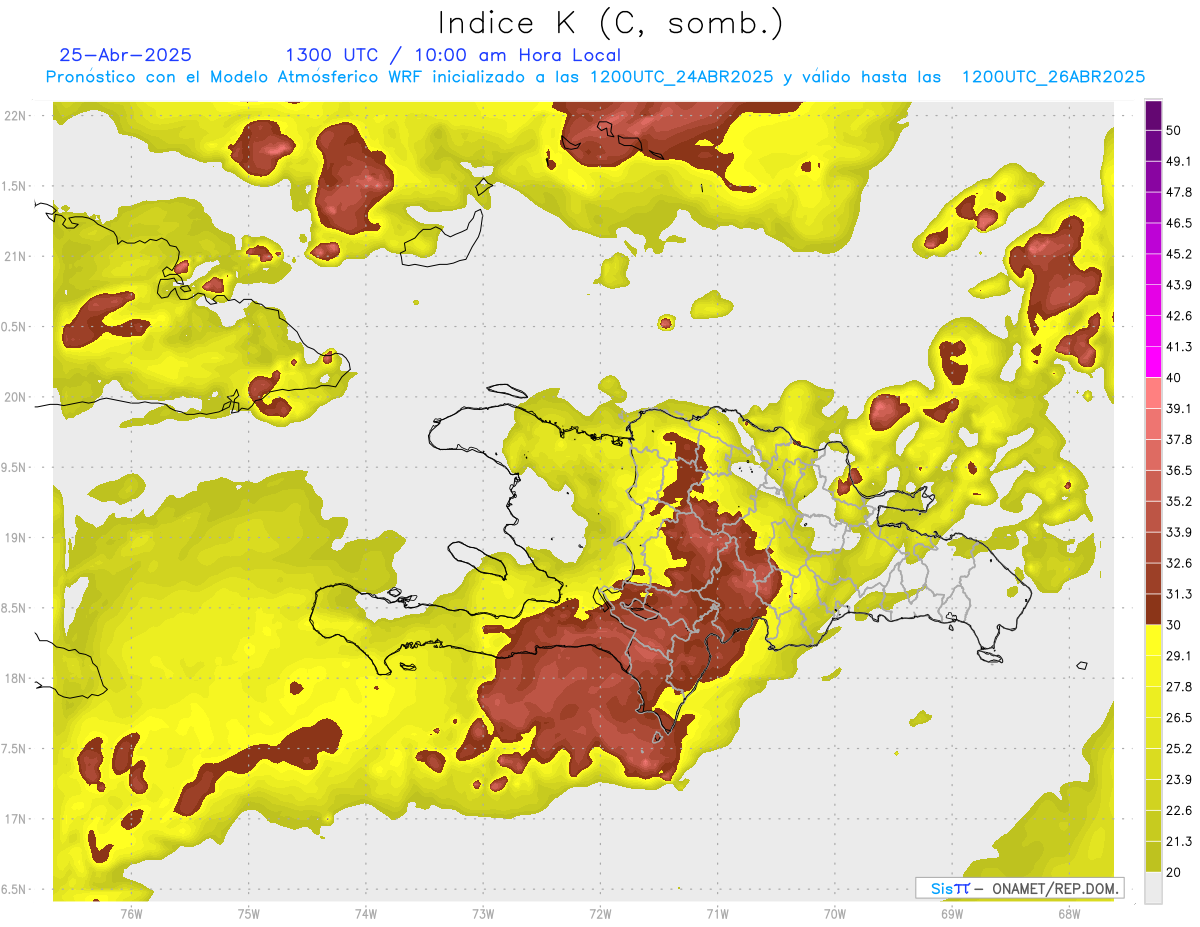Click the longitude label '70W'
Viewport: 1200px width, 927px height.
click(835, 914)
